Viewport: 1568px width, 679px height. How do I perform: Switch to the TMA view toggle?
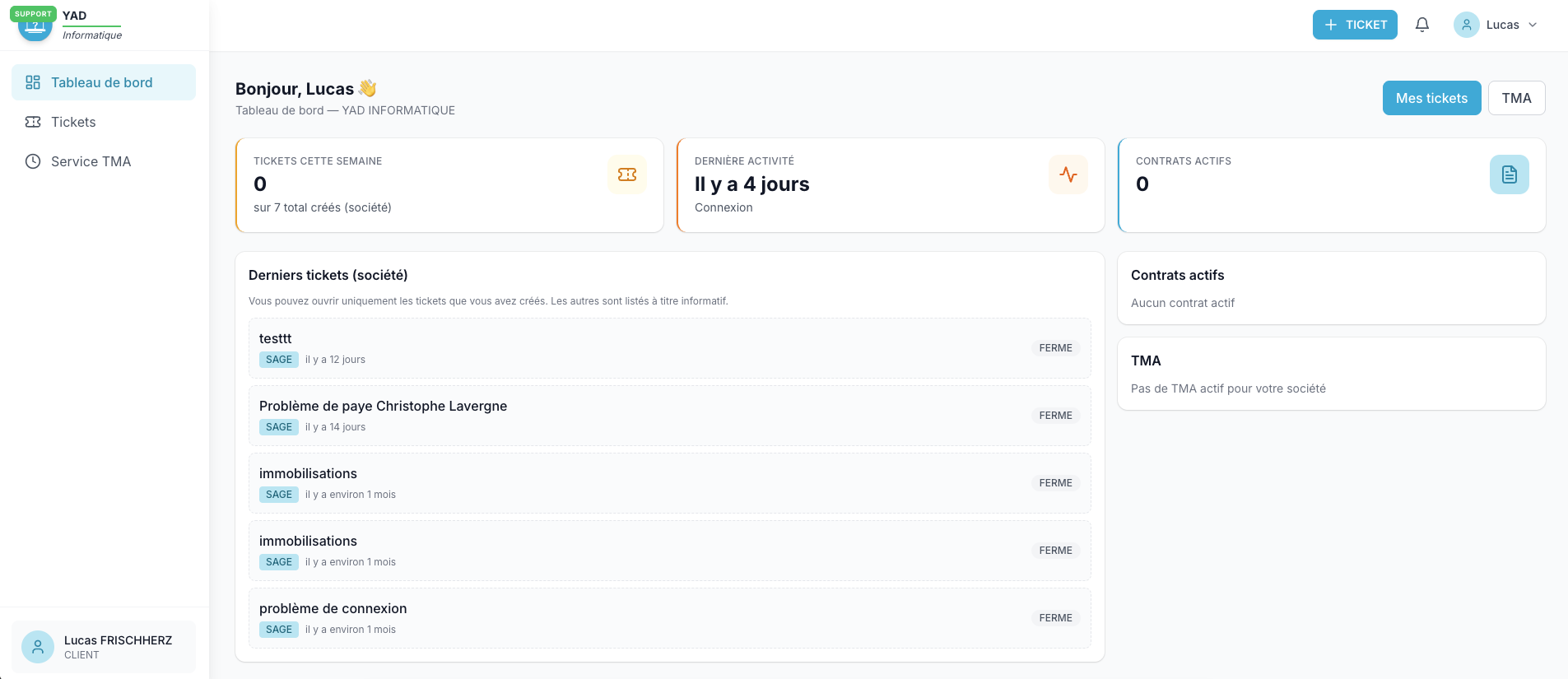(1516, 98)
